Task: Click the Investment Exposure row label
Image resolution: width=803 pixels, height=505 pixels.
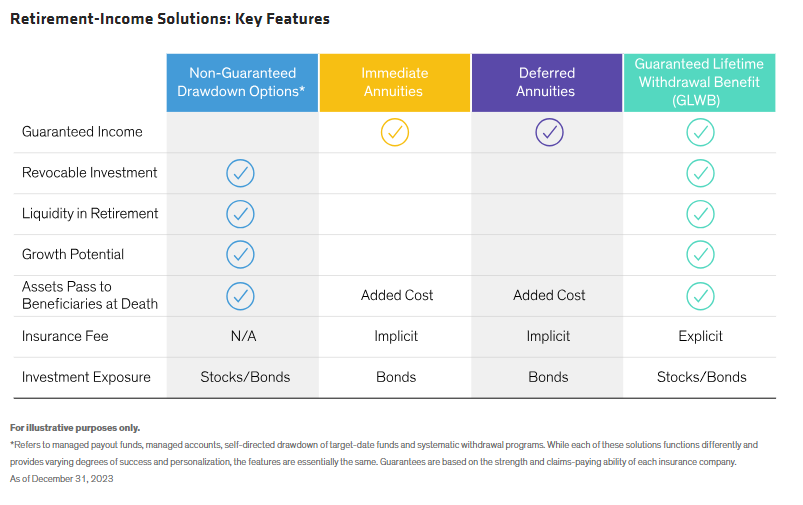Action: pos(86,378)
